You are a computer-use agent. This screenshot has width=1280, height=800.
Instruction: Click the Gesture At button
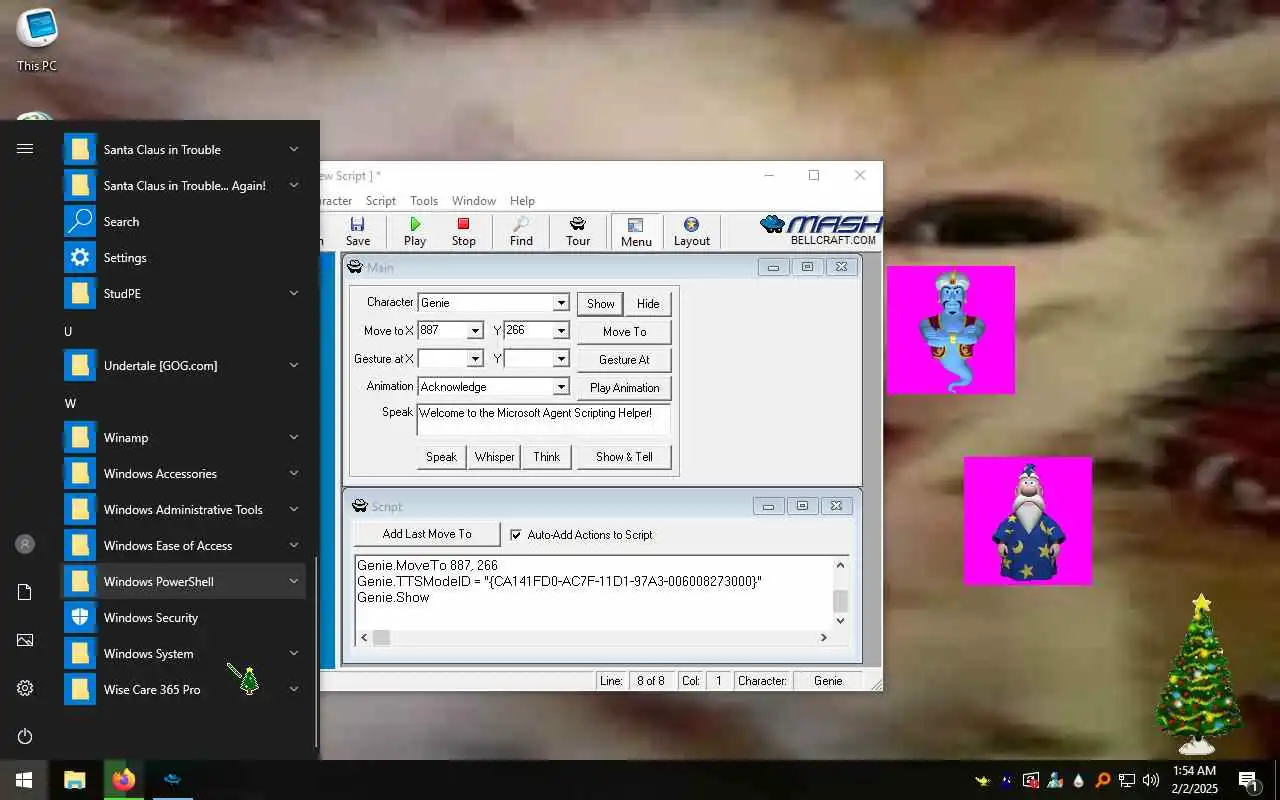[624, 359]
